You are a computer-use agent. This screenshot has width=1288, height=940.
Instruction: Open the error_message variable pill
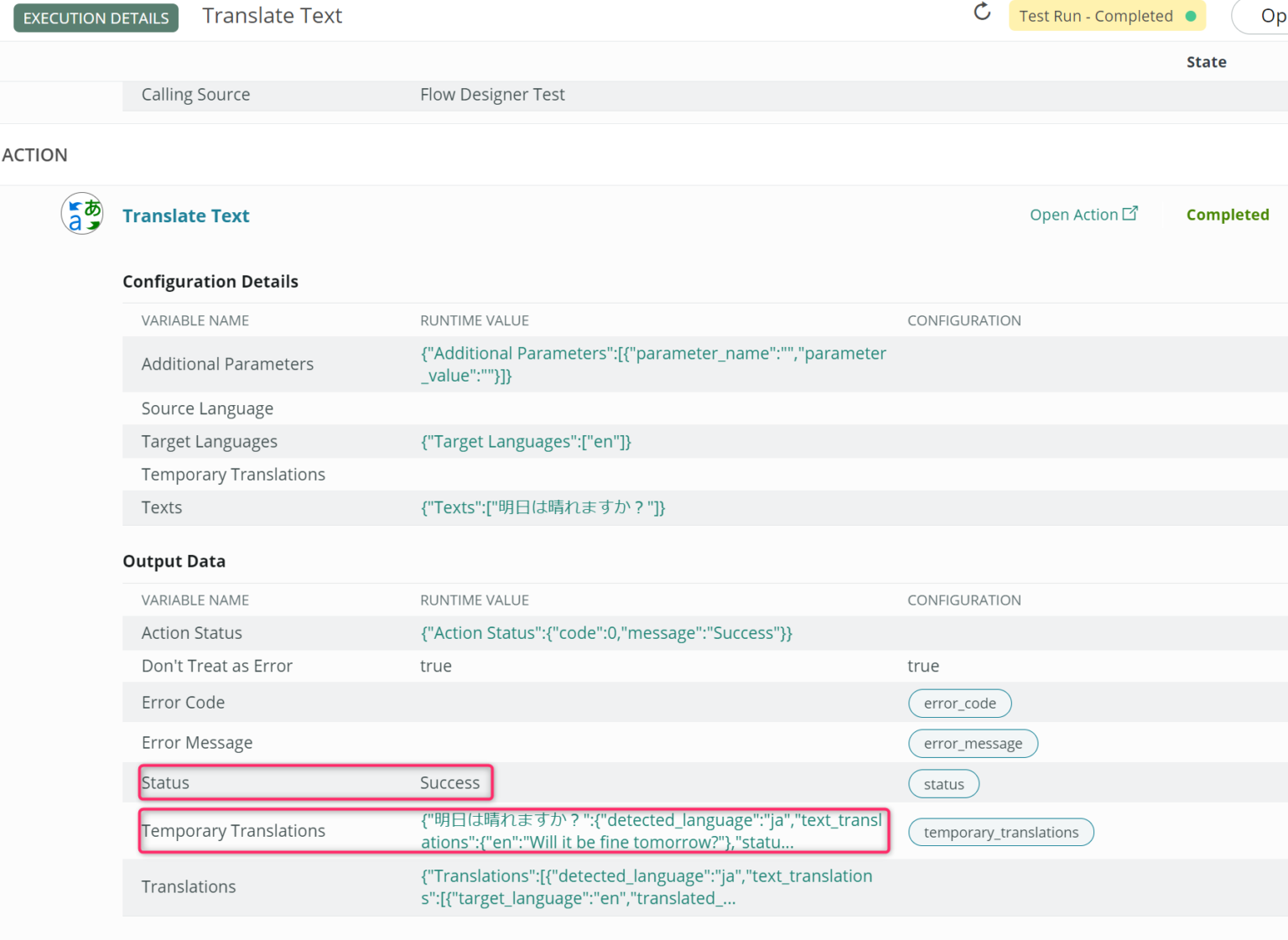click(x=973, y=743)
